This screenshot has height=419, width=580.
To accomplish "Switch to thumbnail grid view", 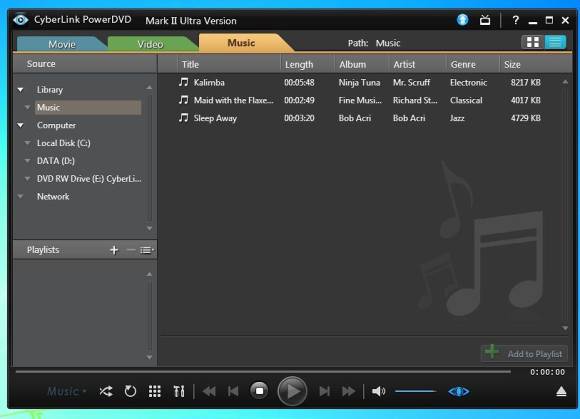I will (x=533, y=42).
